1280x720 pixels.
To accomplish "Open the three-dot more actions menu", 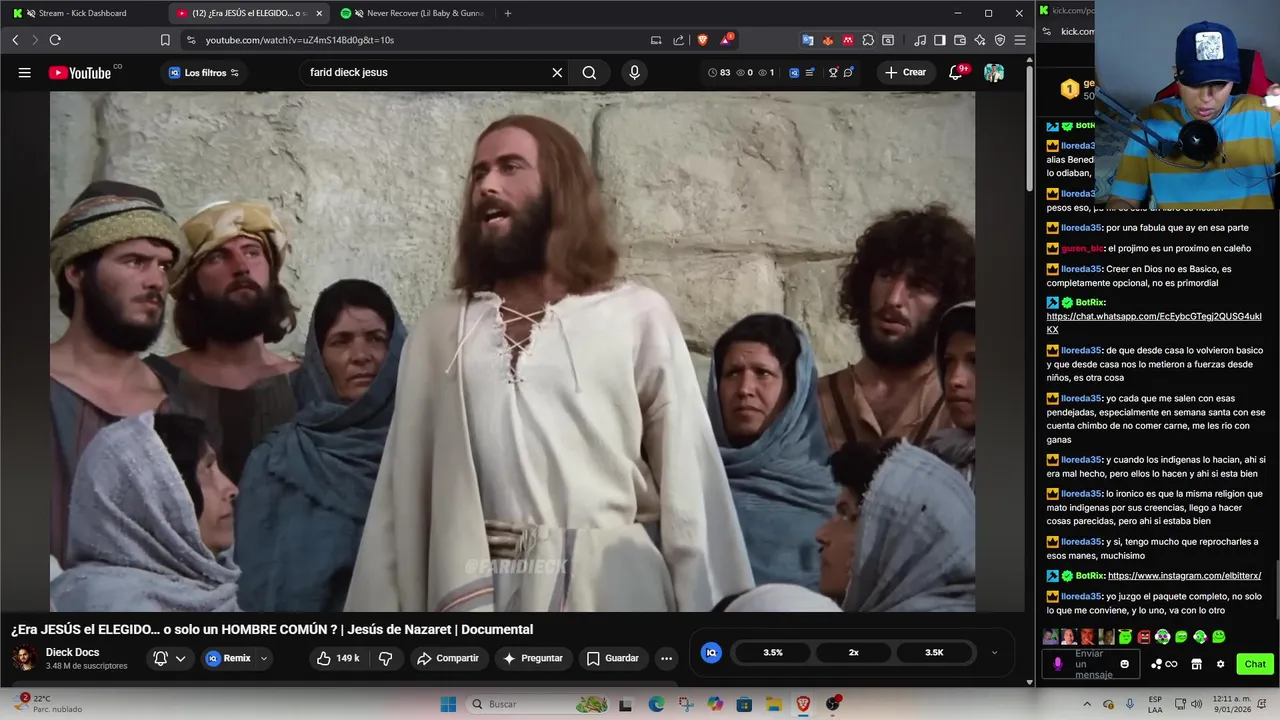I will (666, 658).
